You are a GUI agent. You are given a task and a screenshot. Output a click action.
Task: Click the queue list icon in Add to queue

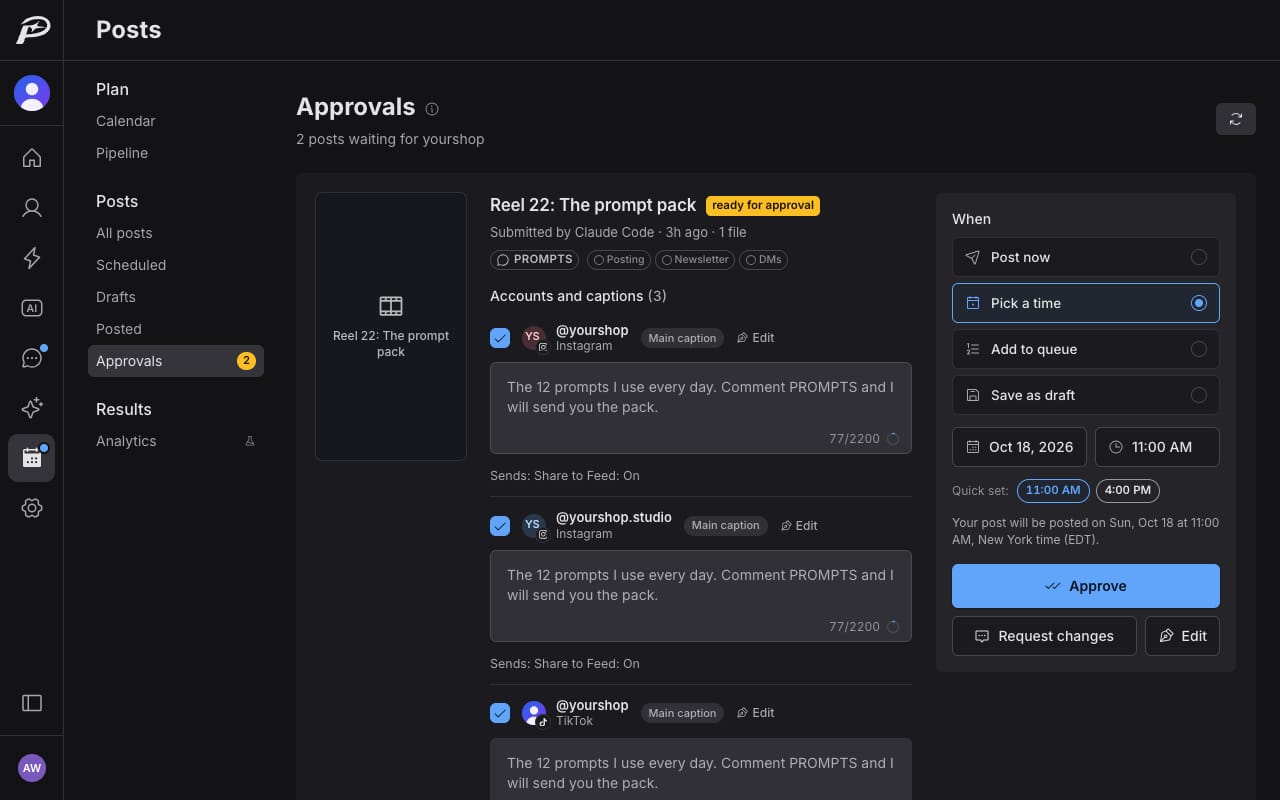click(973, 349)
